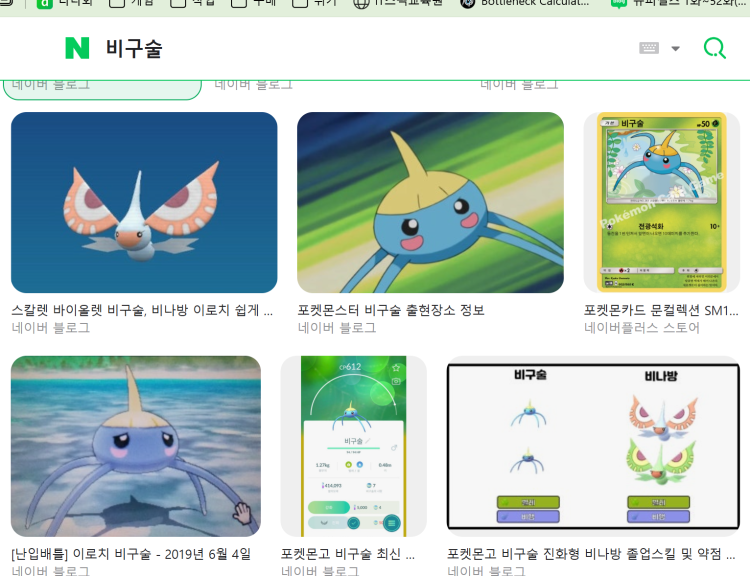Click 네이버 블로그 source under 출현장소 정보
750x576 pixels.
click(x=337, y=328)
